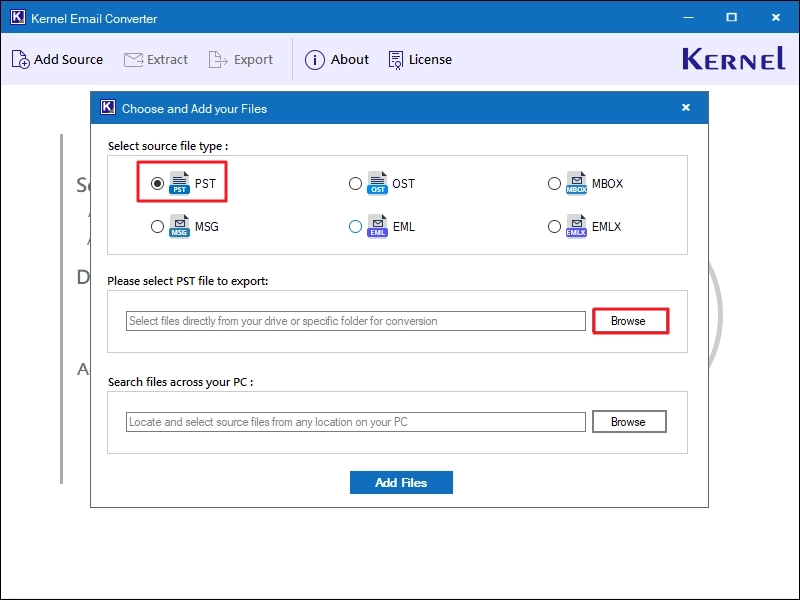Click the OST file type icon

377,183
